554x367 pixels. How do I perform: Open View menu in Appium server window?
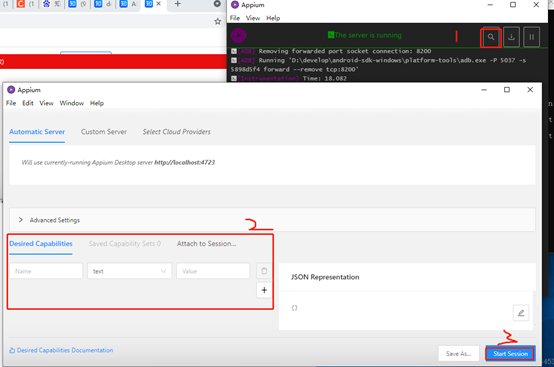click(253, 18)
